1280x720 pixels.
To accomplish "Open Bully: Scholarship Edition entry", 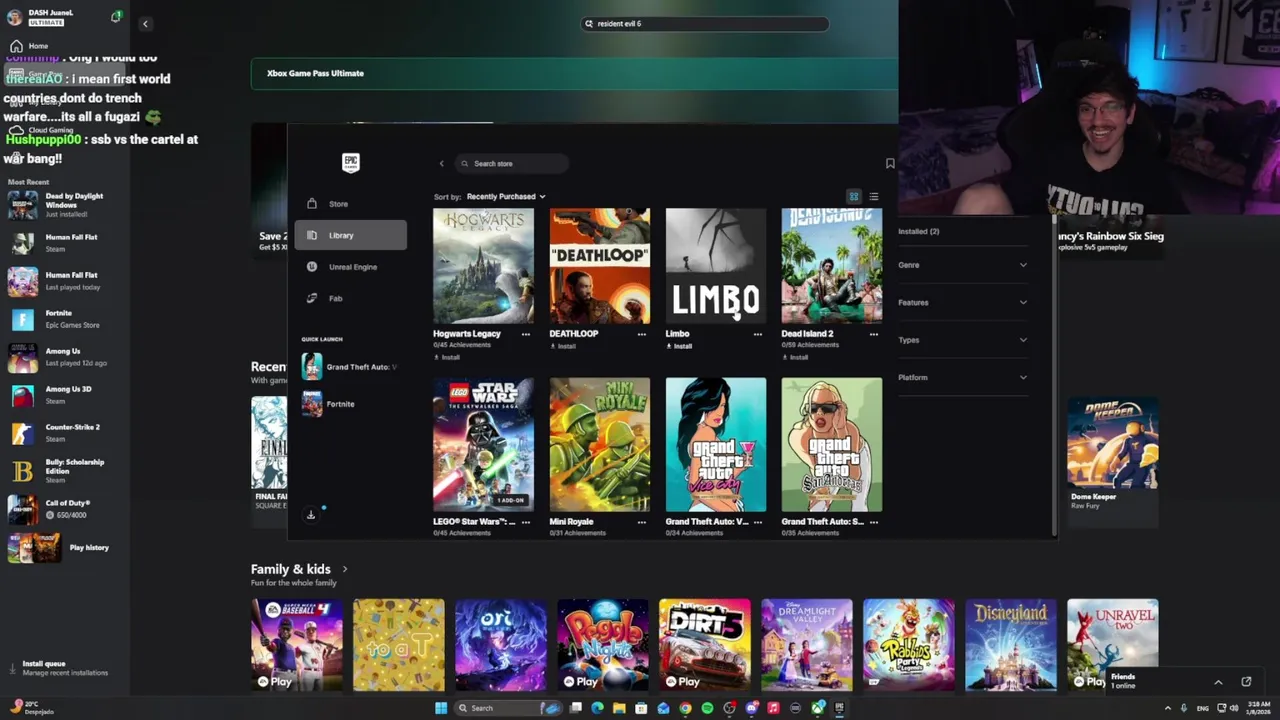I will tap(65, 471).
